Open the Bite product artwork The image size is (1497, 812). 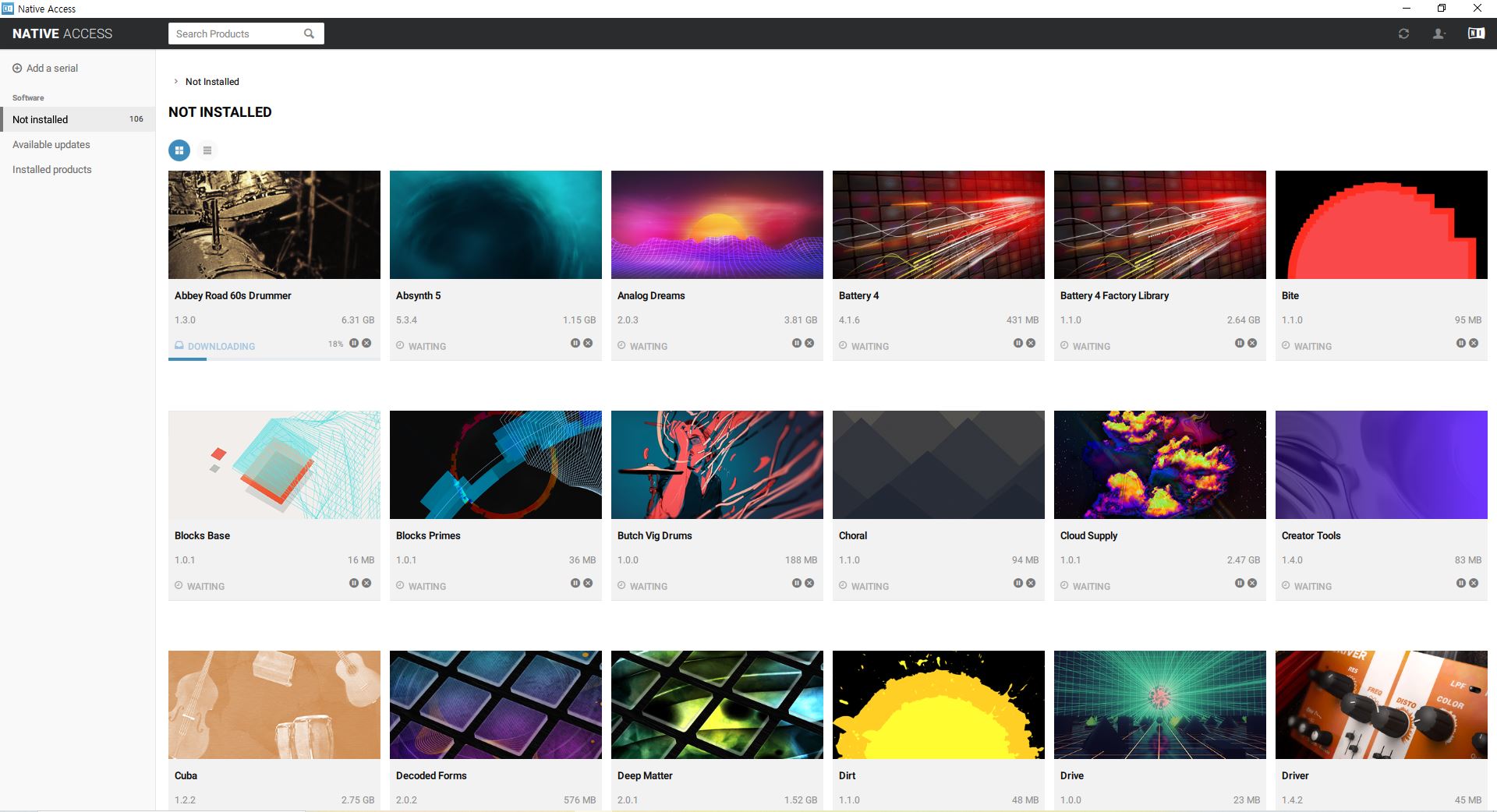click(x=1382, y=224)
